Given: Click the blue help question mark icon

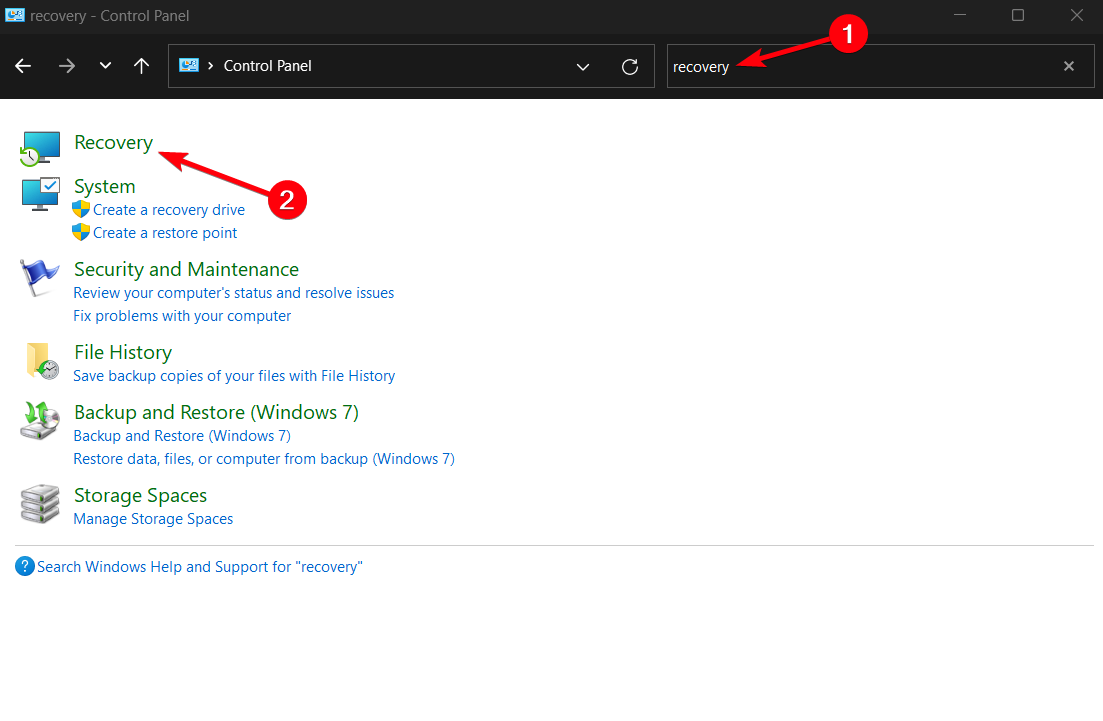Looking at the screenshot, I should coord(25,566).
